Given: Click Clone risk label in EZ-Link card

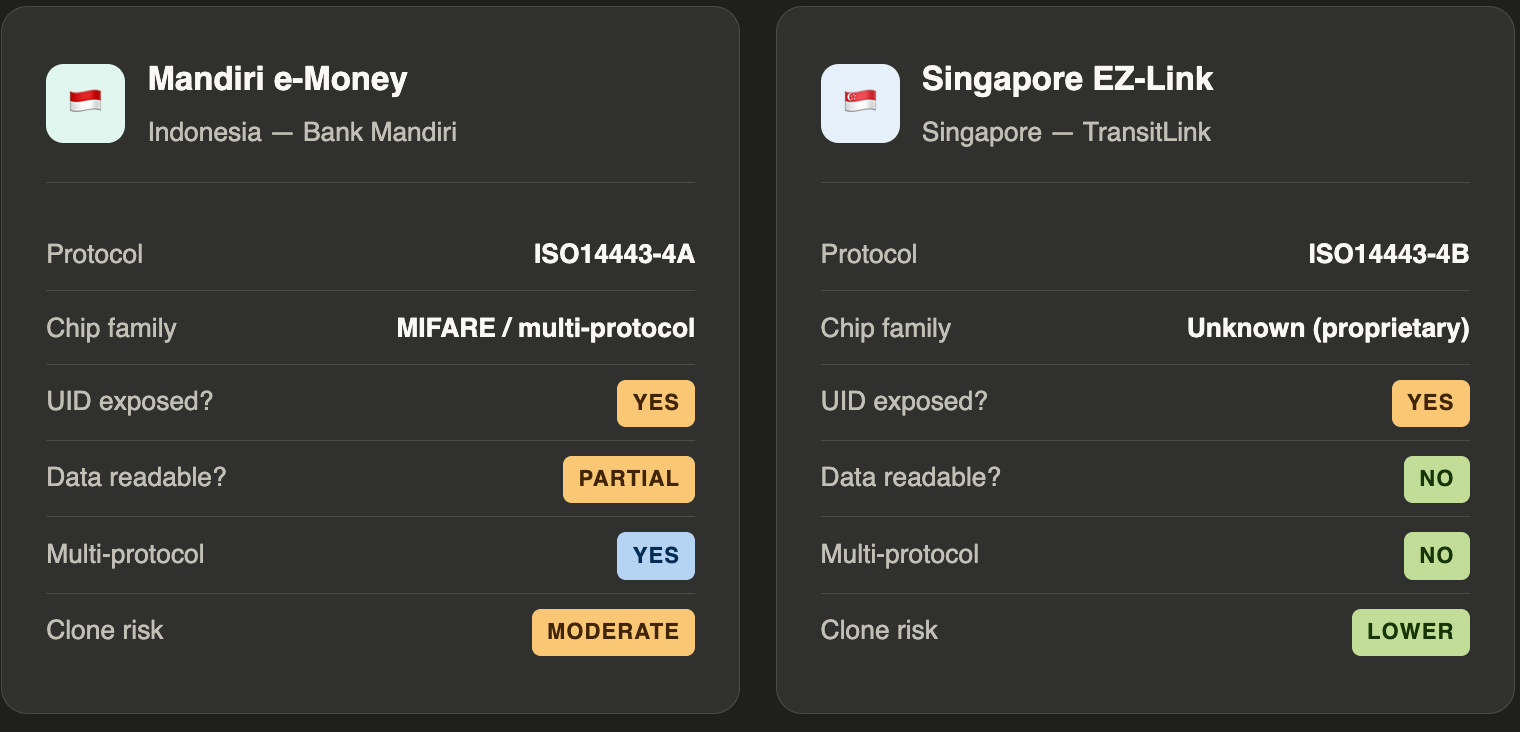Looking at the screenshot, I should click(879, 630).
